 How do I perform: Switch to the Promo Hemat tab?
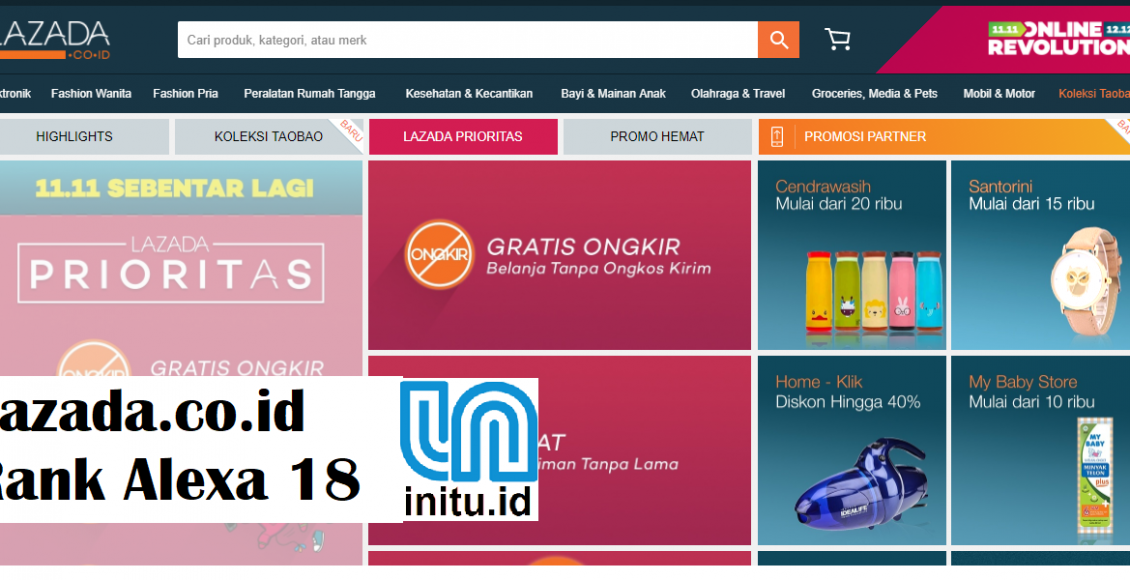point(657,136)
